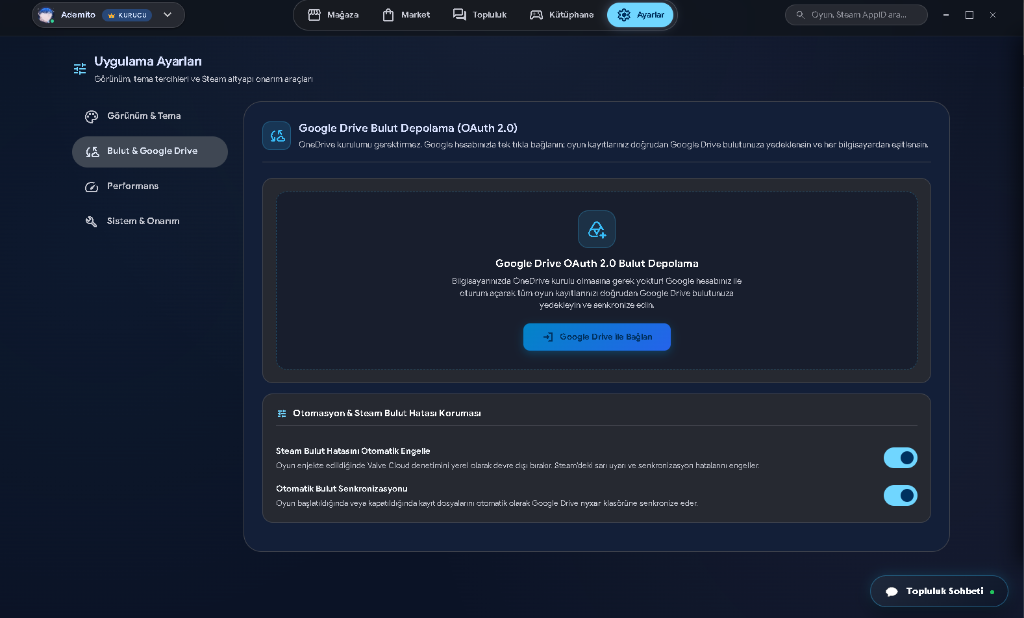The image size is (1024, 618).
Task: Click the chat bubble icon in Topluluk Sohbeti
Action: pyautogui.click(x=891, y=592)
